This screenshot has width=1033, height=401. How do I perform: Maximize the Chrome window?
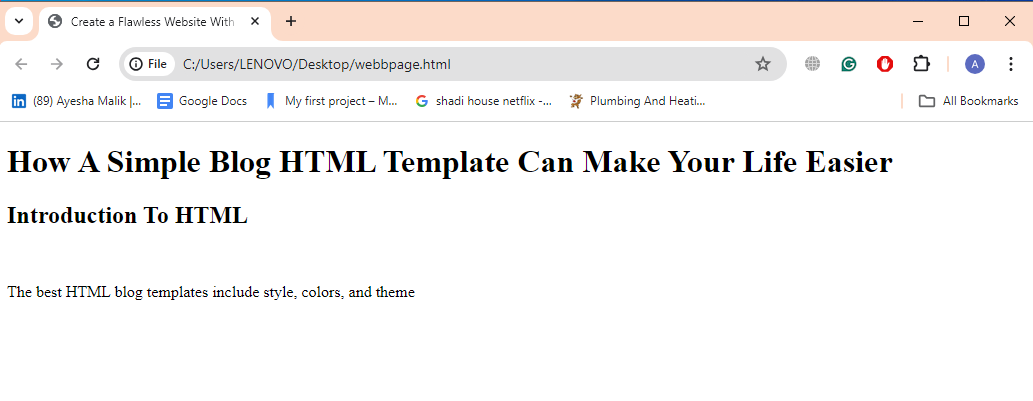(x=964, y=22)
